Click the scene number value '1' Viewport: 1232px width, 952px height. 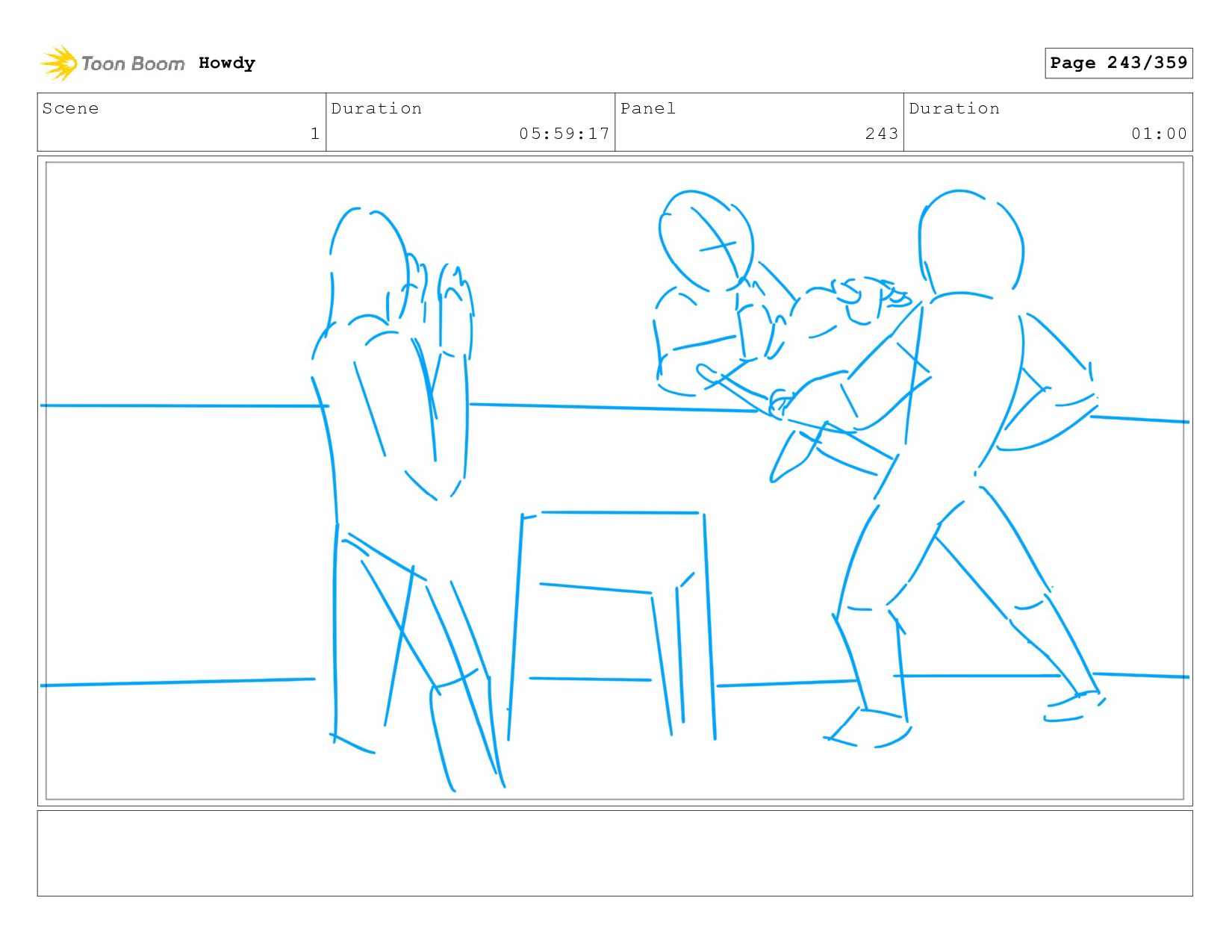point(315,134)
